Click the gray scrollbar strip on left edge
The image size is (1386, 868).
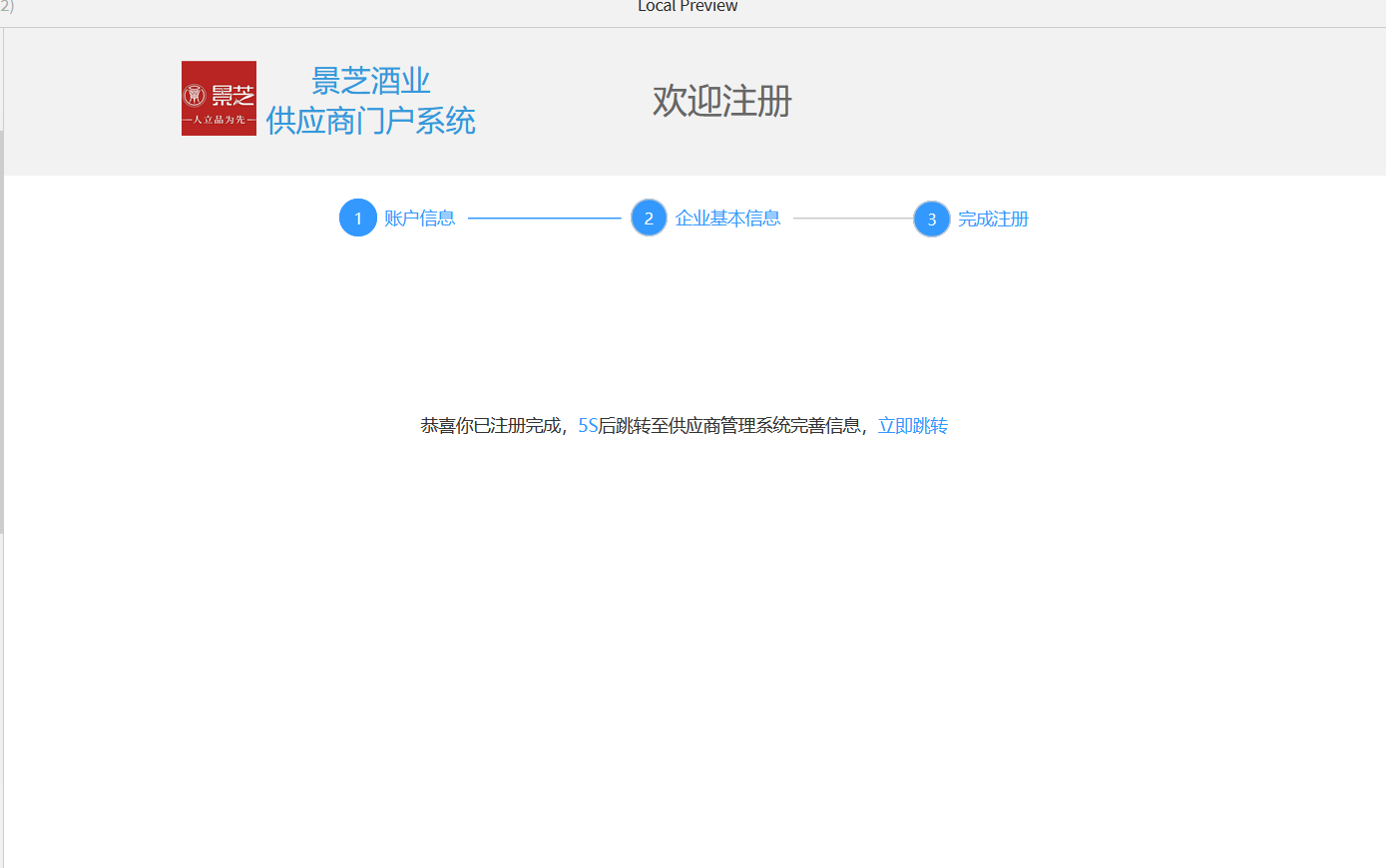pyautogui.click(x=2, y=331)
